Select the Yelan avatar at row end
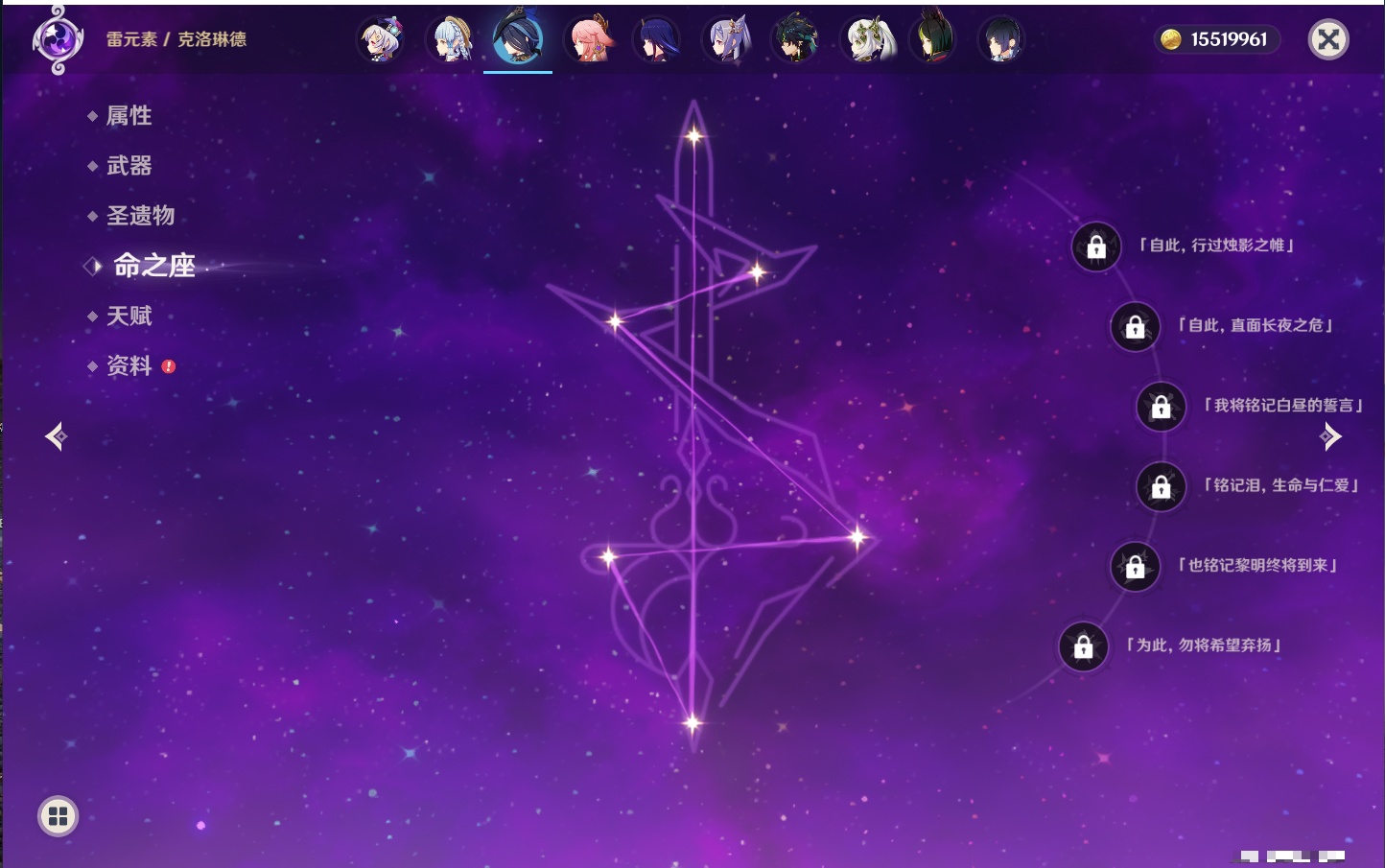The height and width of the screenshot is (868, 1385). [1001, 40]
